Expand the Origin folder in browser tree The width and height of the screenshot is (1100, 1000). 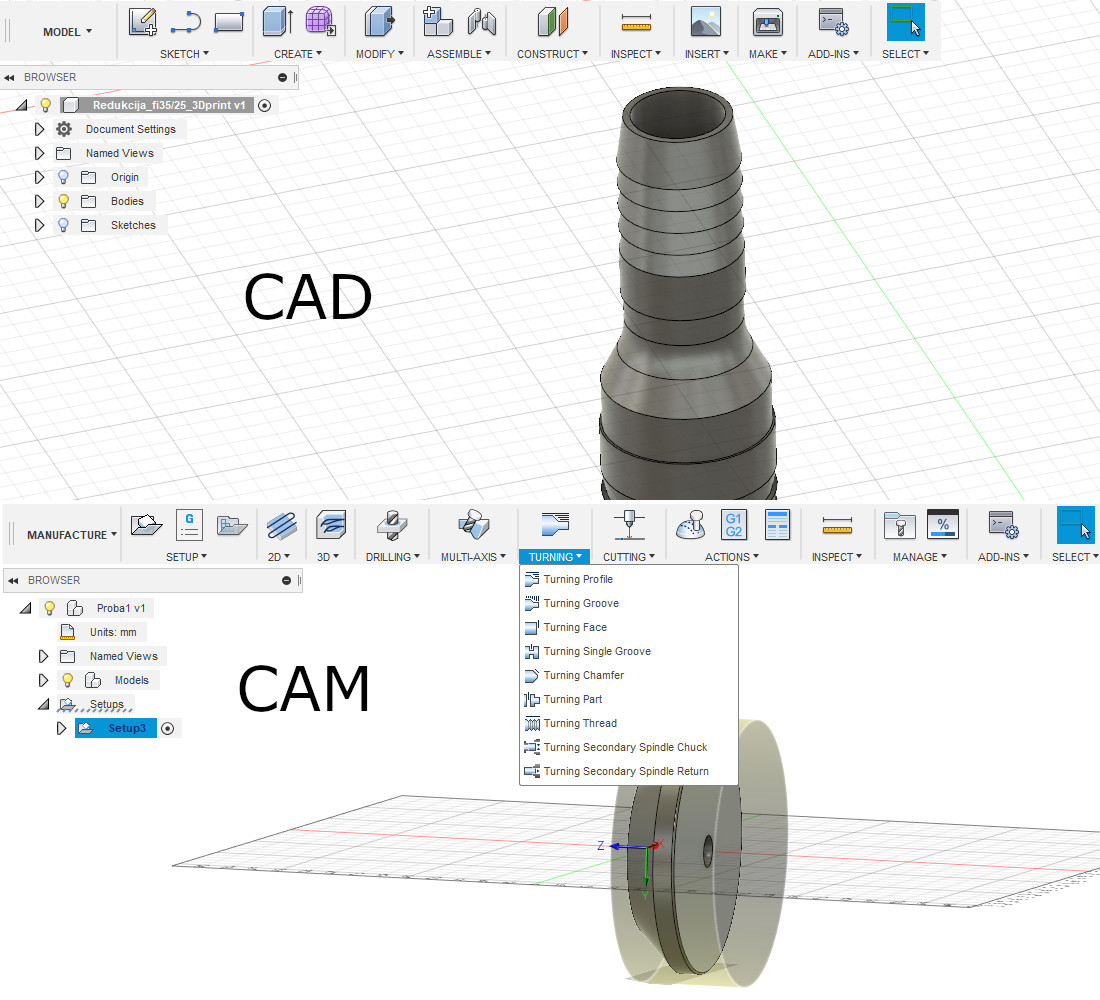pyautogui.click(x=40, y=177)
